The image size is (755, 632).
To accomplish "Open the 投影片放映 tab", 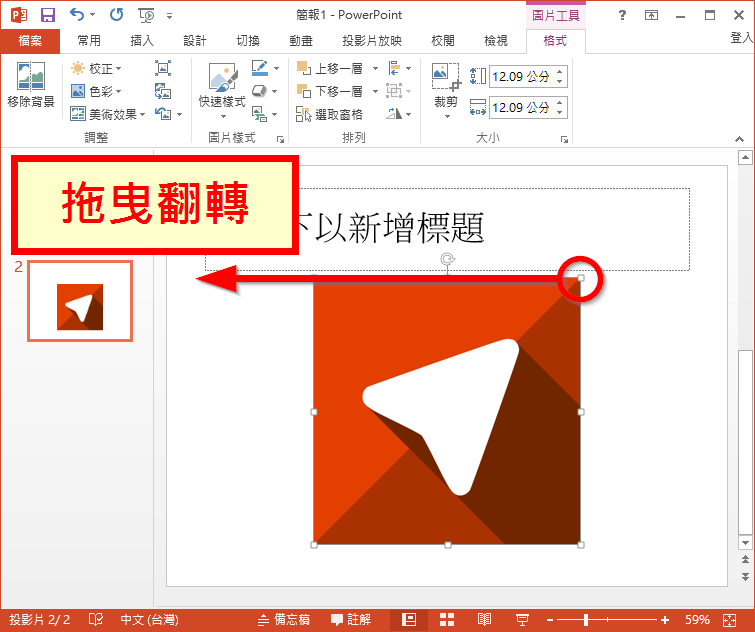I will tap(372, 41).
